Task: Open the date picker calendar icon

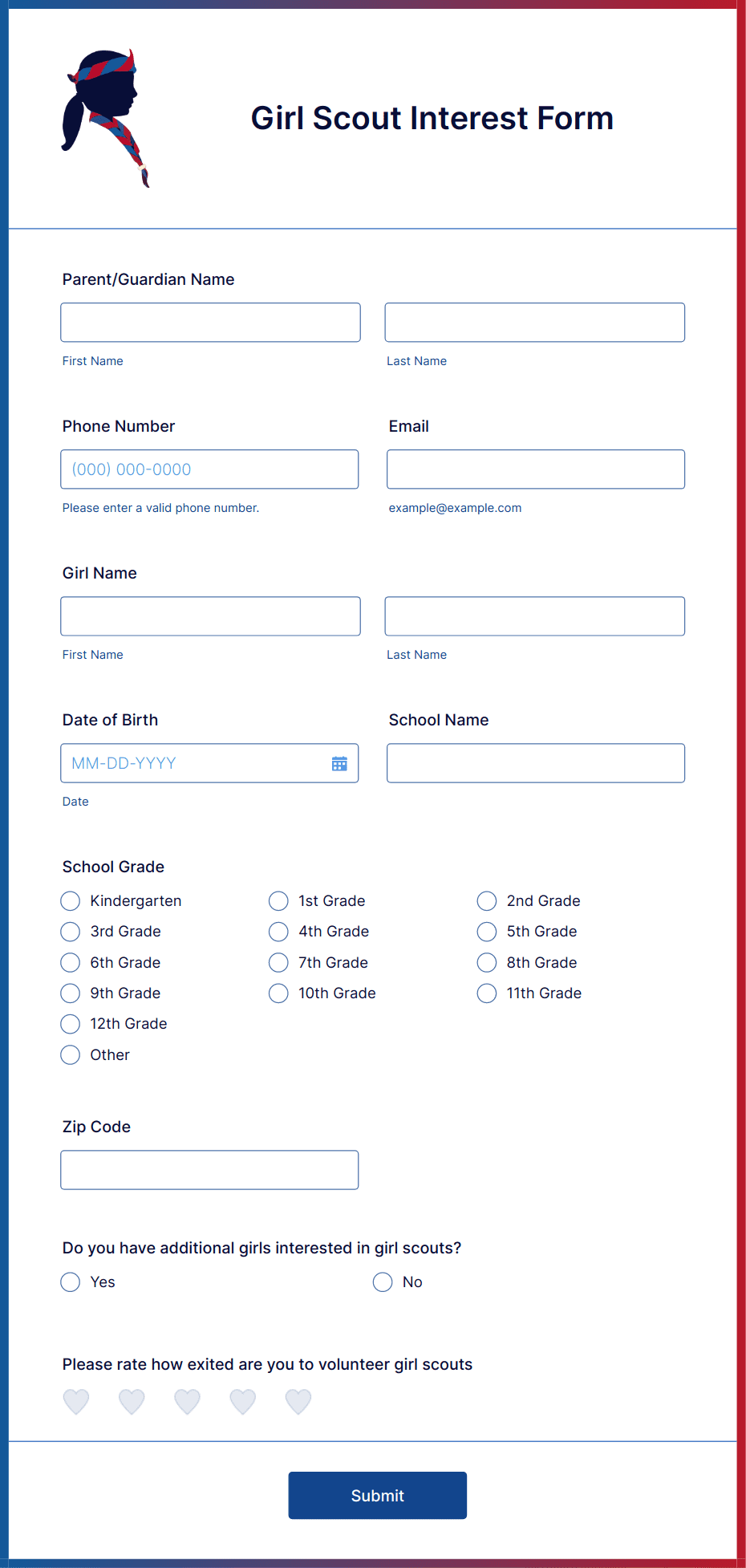Action: 339,763
